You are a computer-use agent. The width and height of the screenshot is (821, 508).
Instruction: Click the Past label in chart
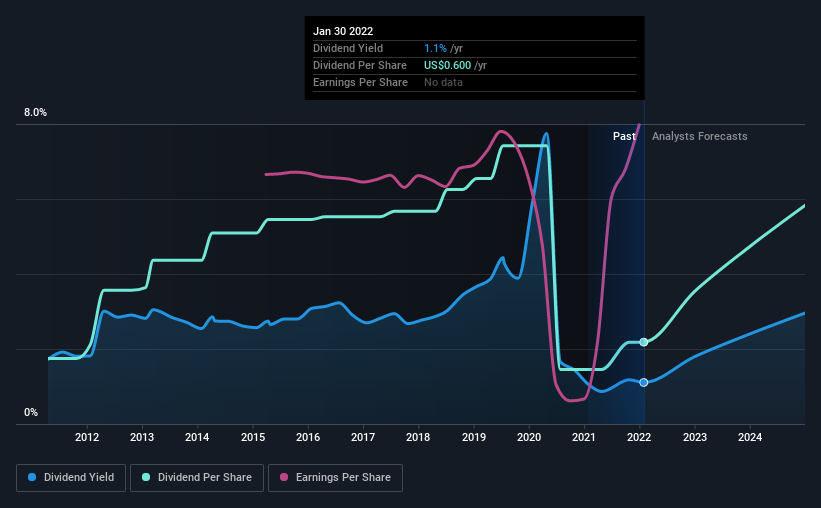(x=624, y=136)
